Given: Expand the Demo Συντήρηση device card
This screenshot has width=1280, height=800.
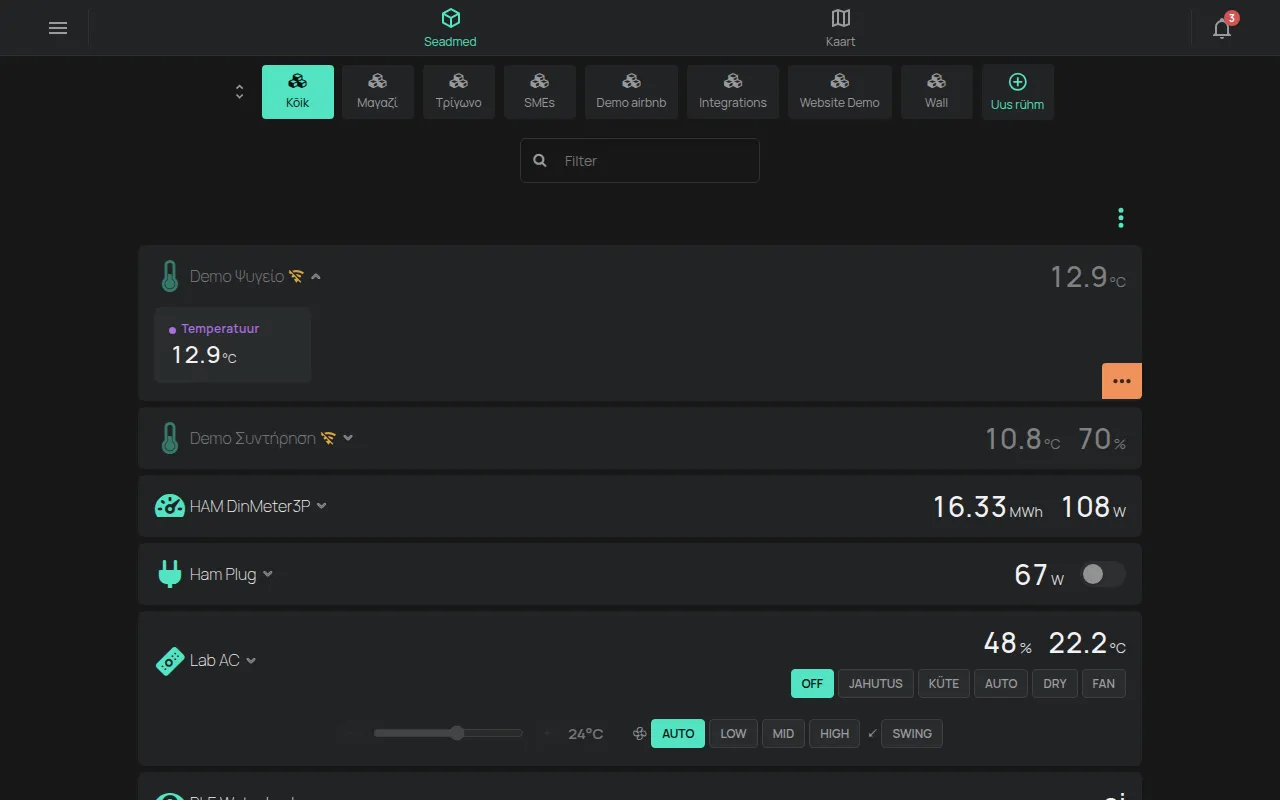Looking at the screenshot, I should [348, 438].
